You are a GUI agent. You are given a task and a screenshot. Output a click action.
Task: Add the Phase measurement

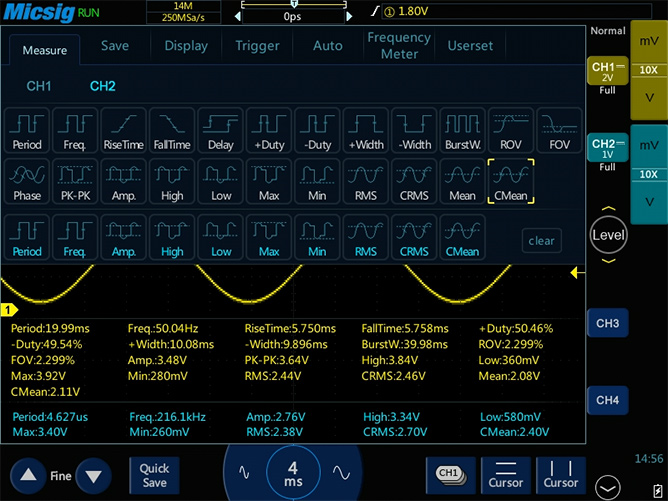click(x=27, y=183)
